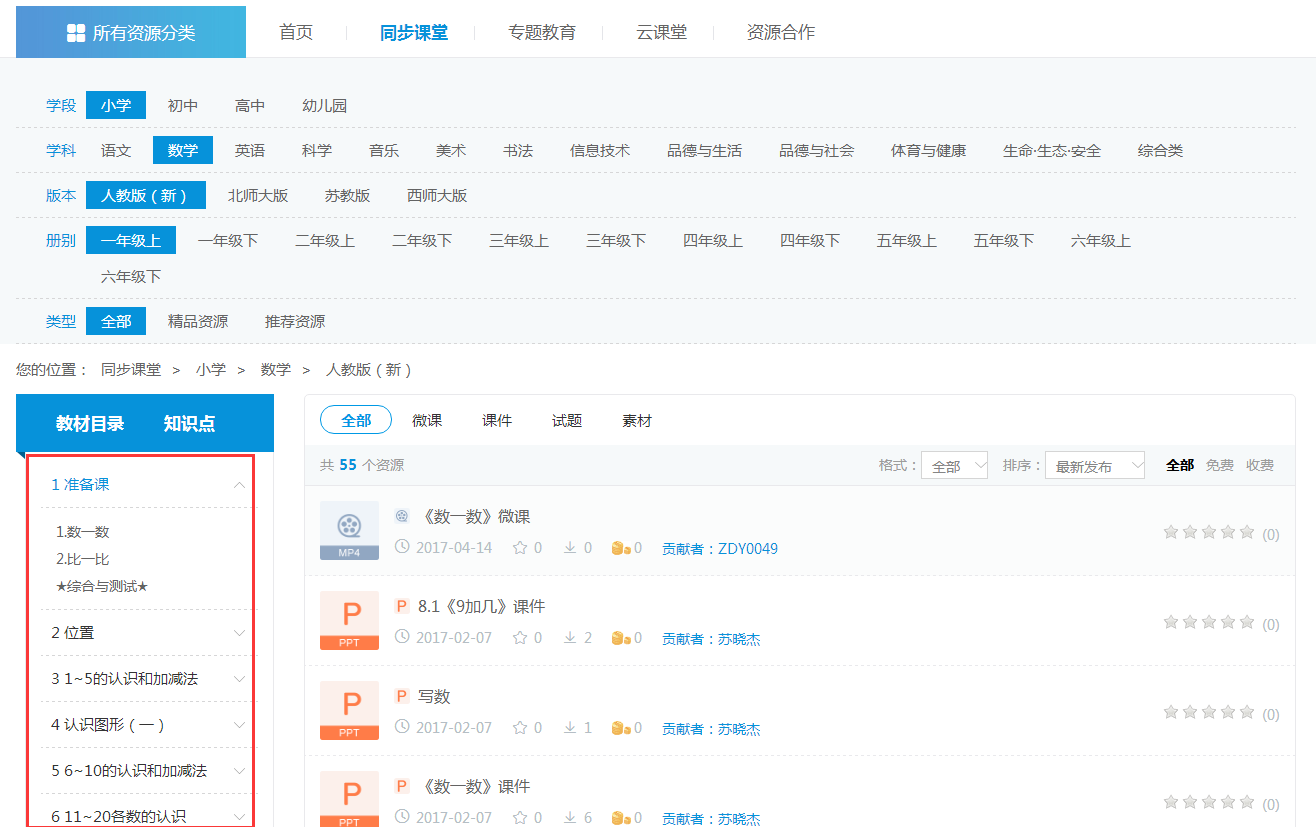Click download icon in 写数 row
This screenshot has width=1316, height=827.
[570, 728]
